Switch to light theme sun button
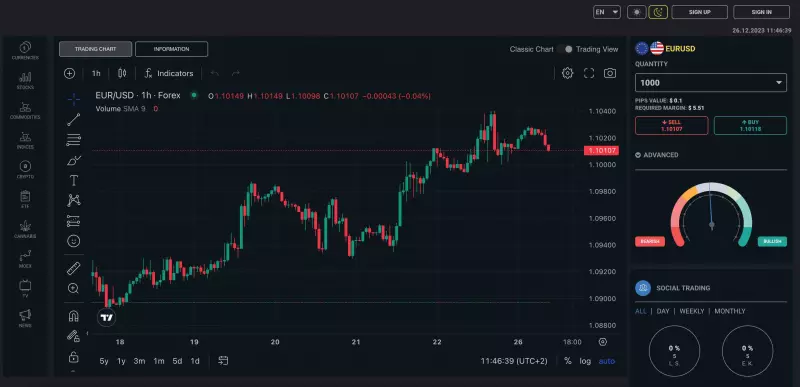The height and width of the screenshot is (387, 800). [x=637, y=12]
